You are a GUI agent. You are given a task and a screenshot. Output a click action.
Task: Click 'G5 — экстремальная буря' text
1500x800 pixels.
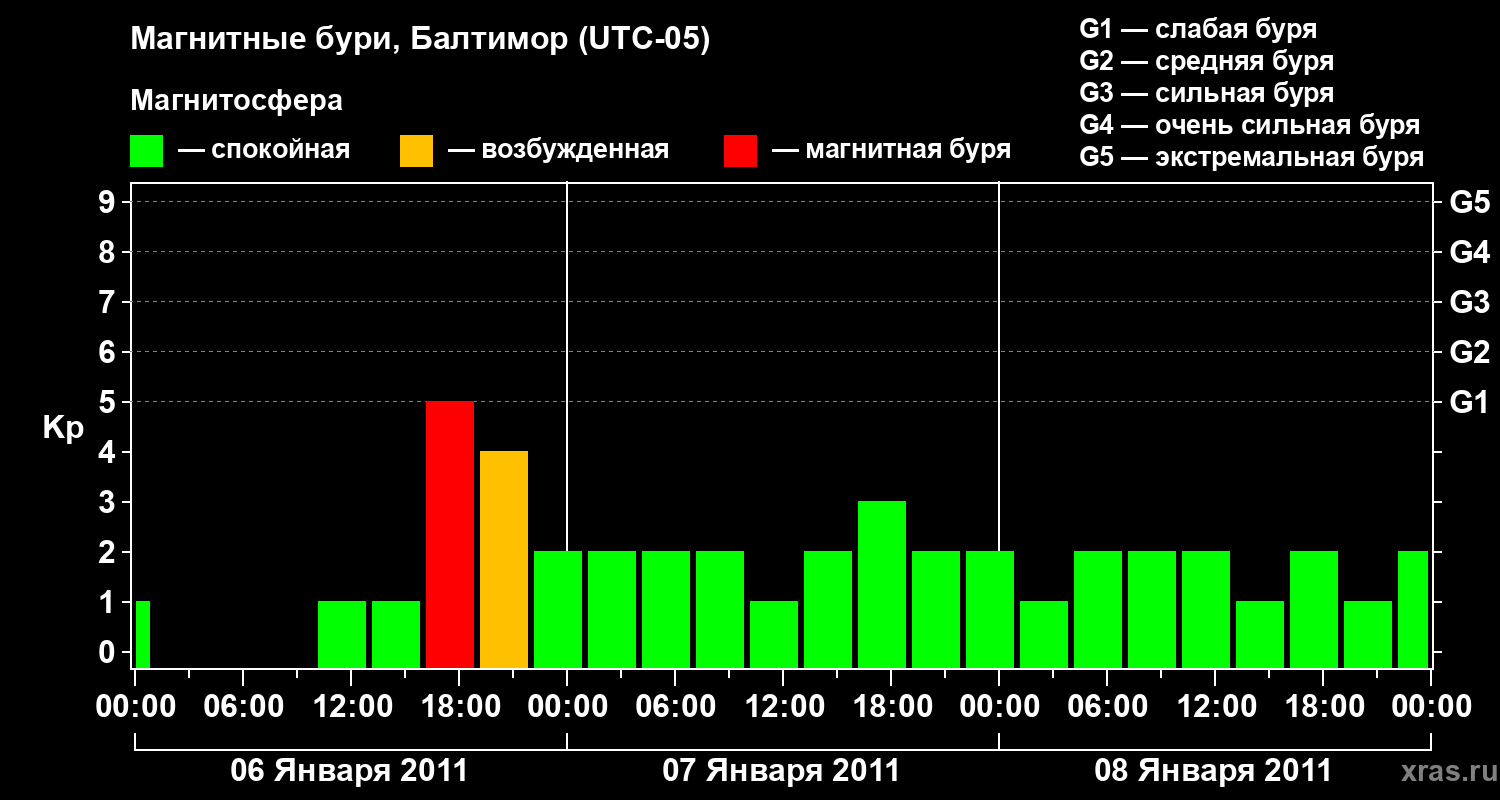click(x=1252, y=157)
